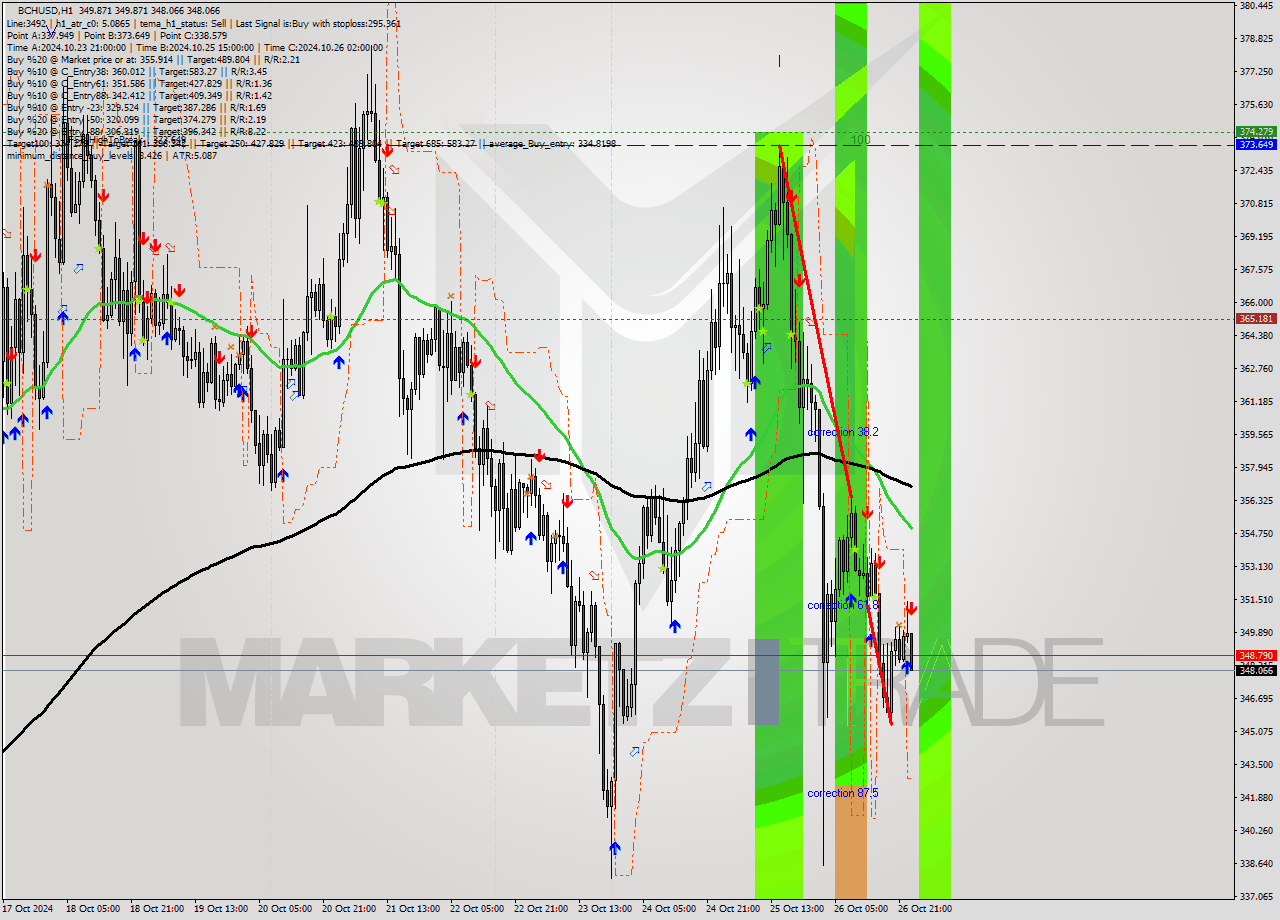Click the 'correction 87.5' chart label
The width and height of the screenshot is (1280, 920).
843,793
